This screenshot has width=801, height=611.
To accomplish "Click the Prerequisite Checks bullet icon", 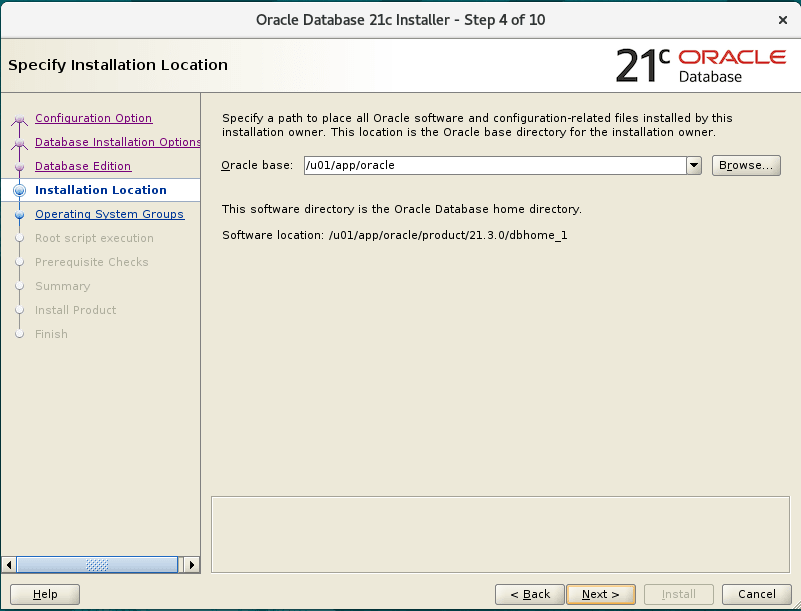I will [19, 262].
